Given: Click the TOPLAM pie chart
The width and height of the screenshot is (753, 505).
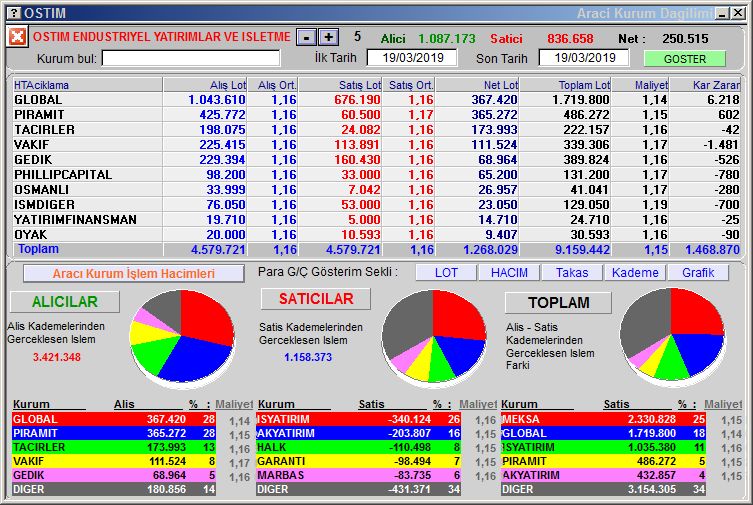Looking at the screenshot, I should (672, 335).
